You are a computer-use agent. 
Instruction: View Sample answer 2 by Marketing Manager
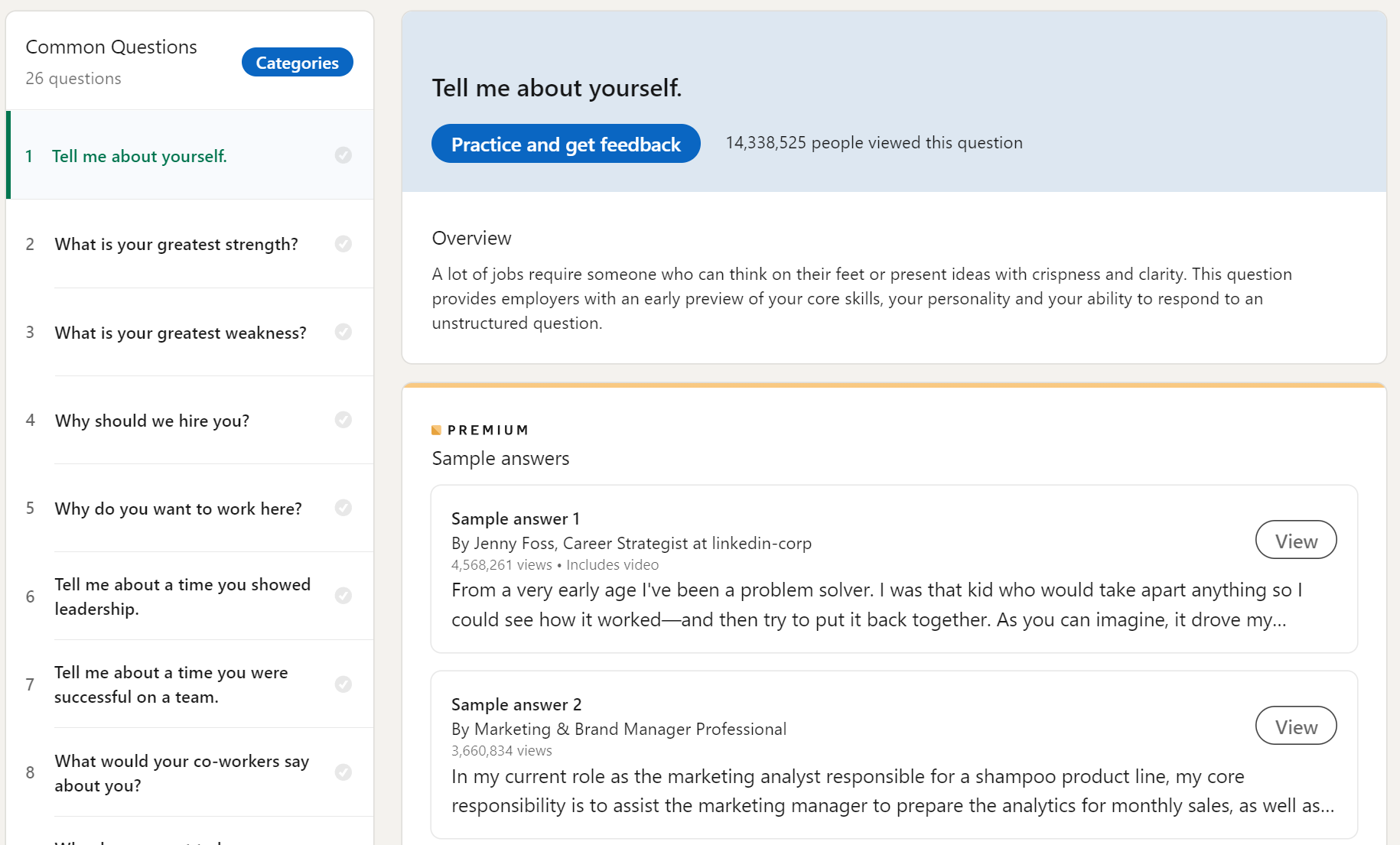click(1295, 726)
